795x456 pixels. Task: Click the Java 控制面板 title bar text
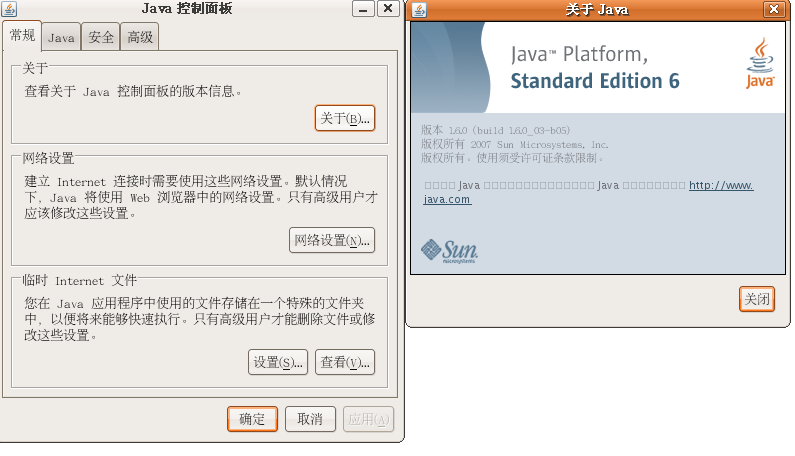click(187, 9)
